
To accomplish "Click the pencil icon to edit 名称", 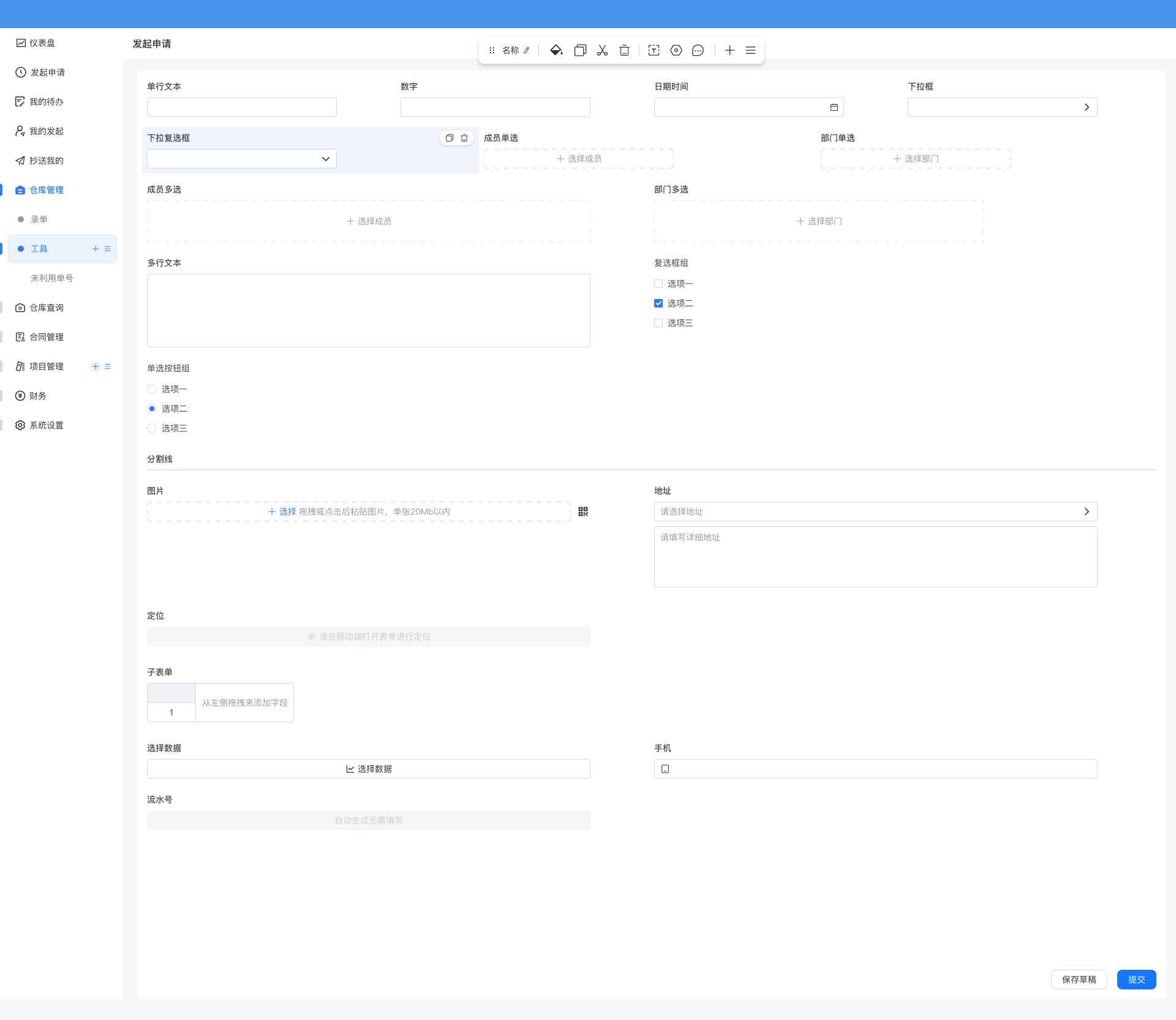I will (527, 50).
